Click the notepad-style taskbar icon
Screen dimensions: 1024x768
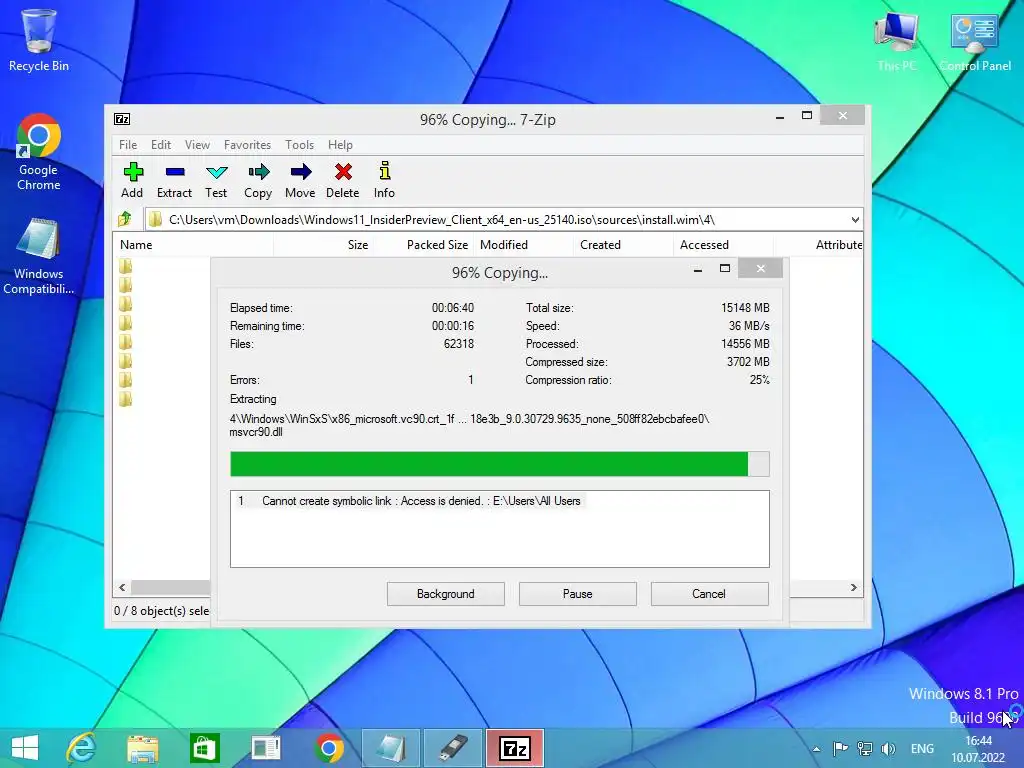(391, 748)
